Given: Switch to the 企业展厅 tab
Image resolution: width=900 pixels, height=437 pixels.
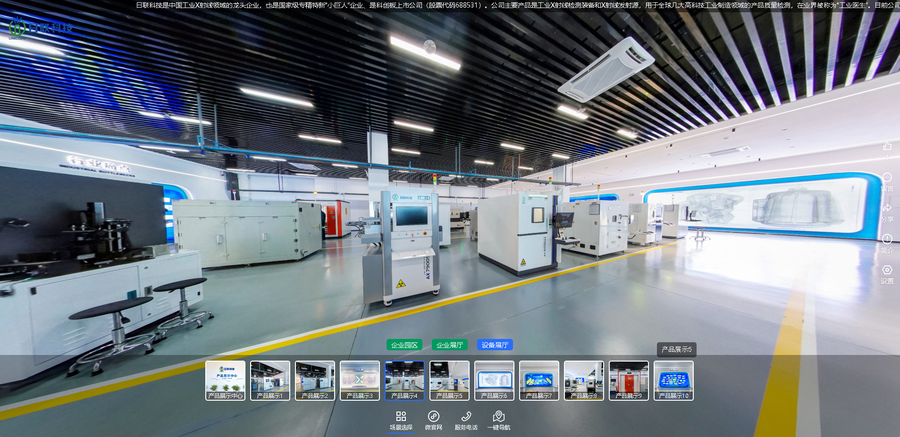Looking at the screenshot, I should coord(449,345).
